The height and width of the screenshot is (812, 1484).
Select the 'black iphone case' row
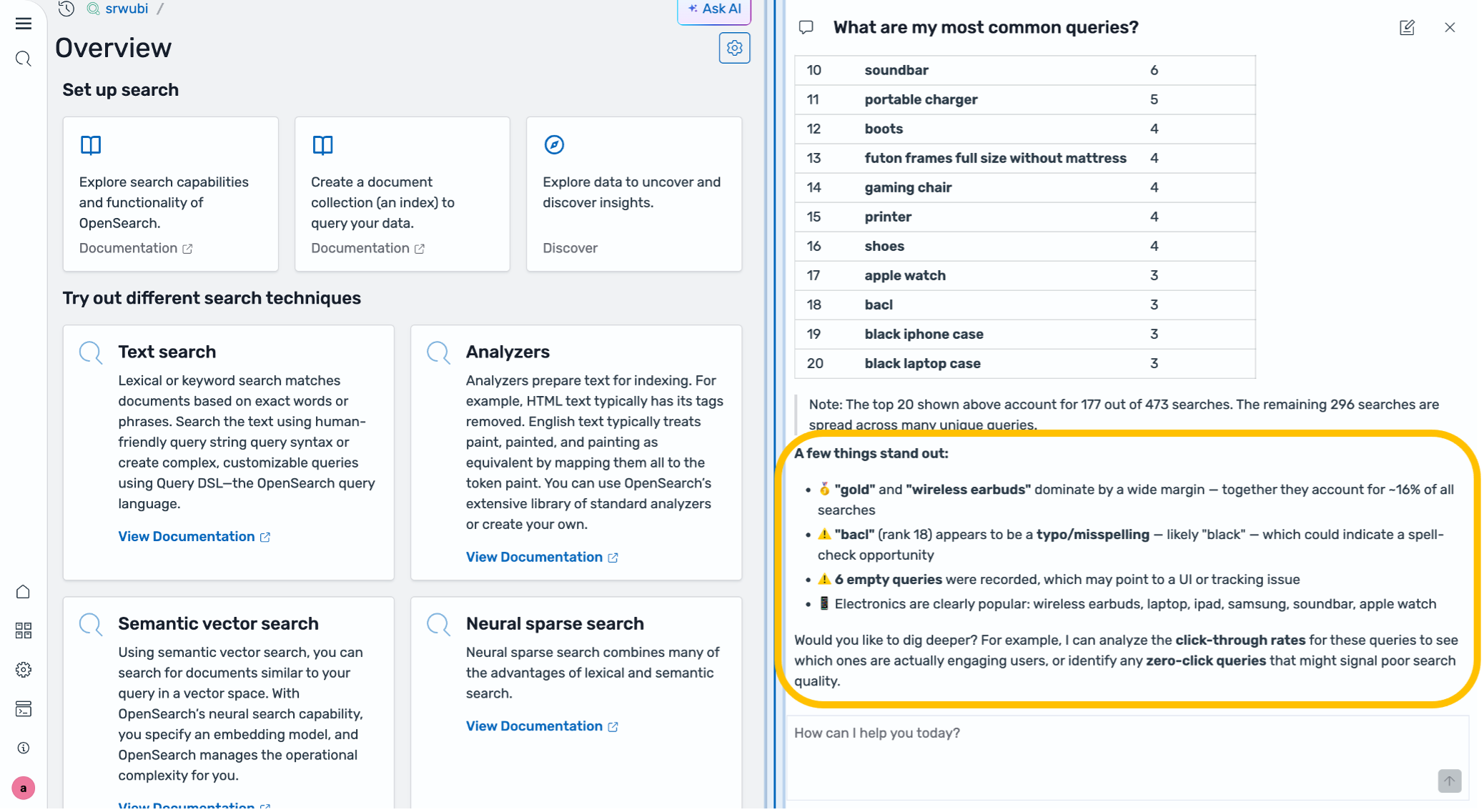tap(1025, 334)
